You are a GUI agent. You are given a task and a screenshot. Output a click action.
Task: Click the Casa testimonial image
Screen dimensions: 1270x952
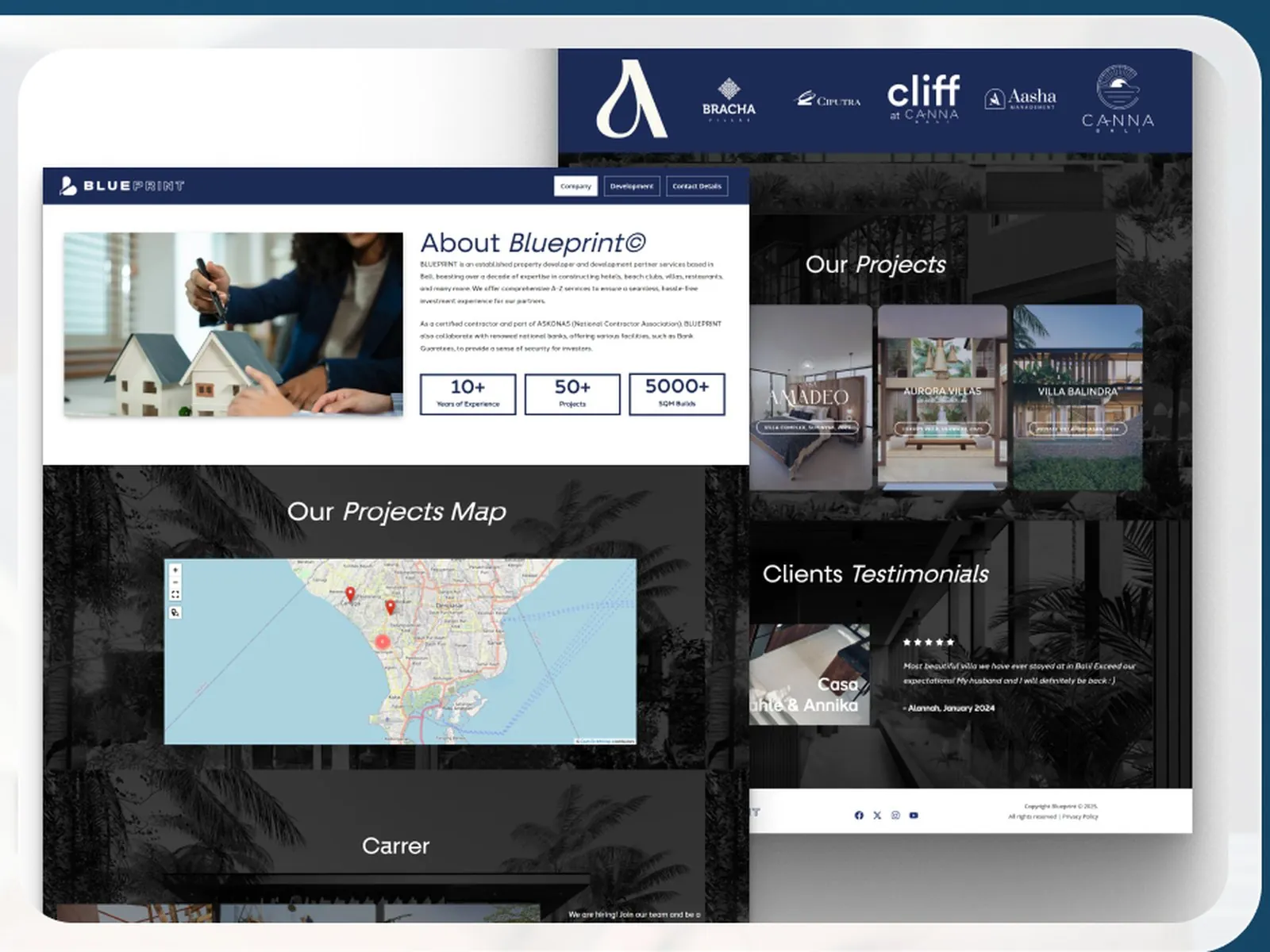810,674
